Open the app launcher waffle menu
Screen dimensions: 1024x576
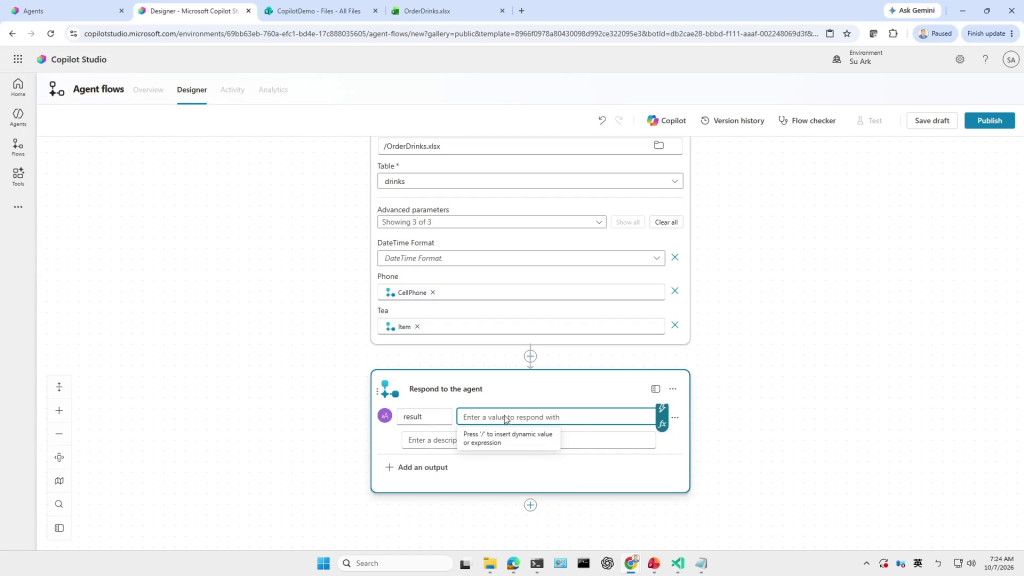click(18, 59)
